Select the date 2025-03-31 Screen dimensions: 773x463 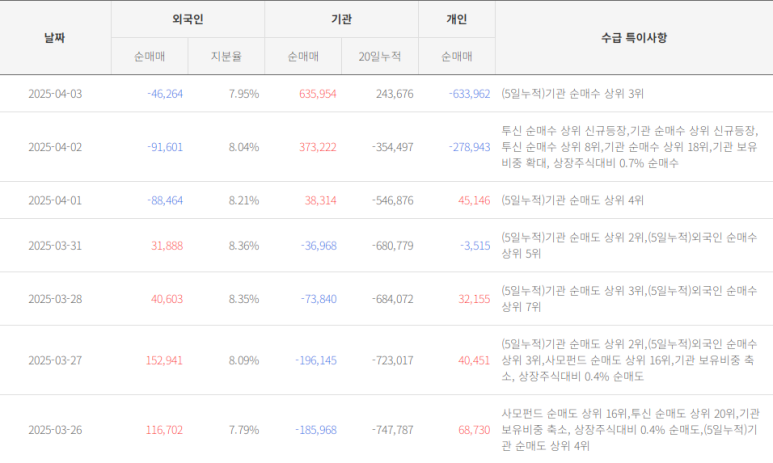coord(55,246)
